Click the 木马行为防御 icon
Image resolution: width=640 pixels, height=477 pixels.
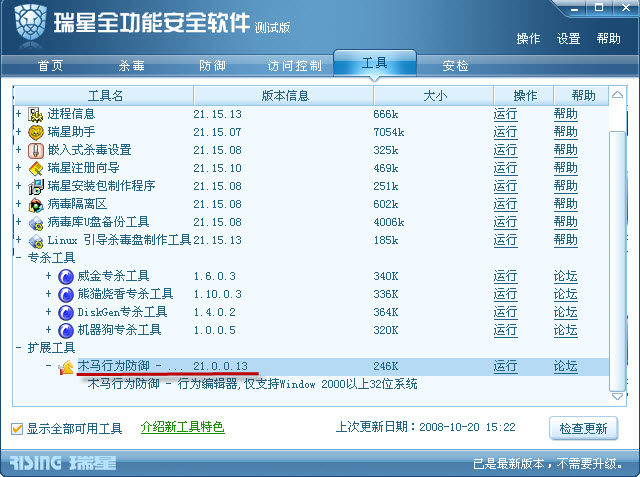(66, 367)
